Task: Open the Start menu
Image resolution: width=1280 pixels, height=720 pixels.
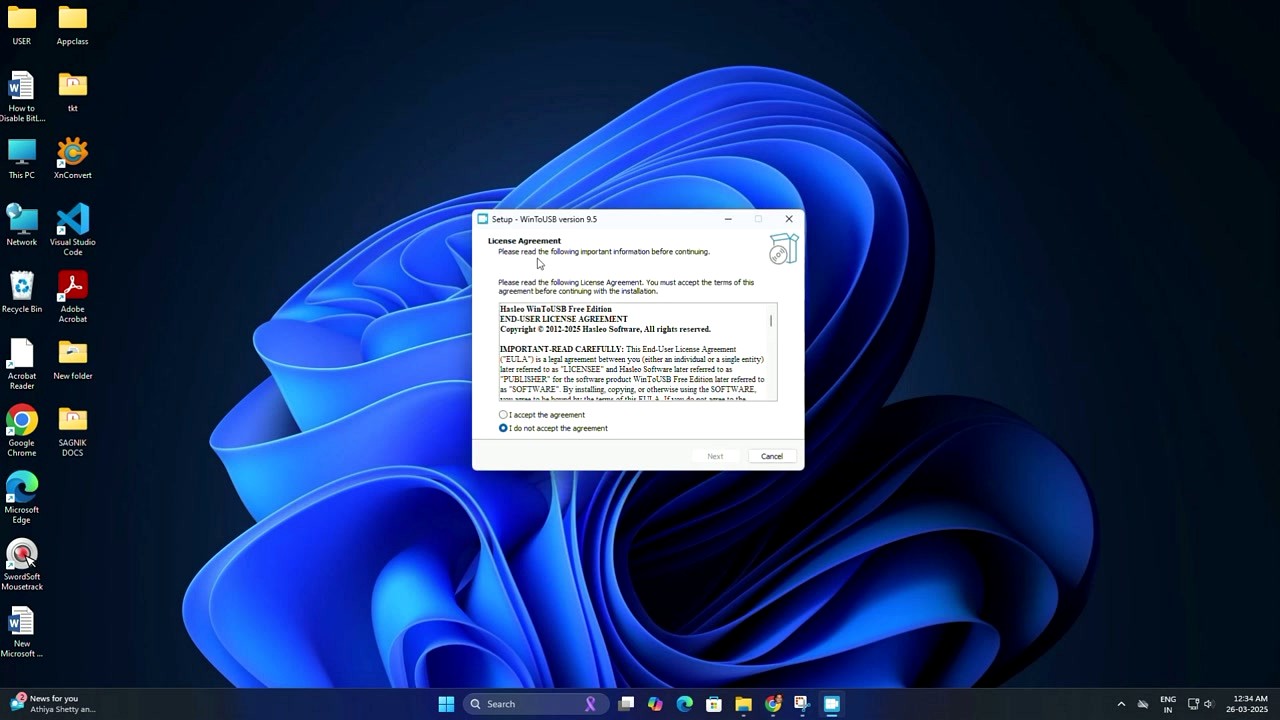Action: click(x=446, y=703)
